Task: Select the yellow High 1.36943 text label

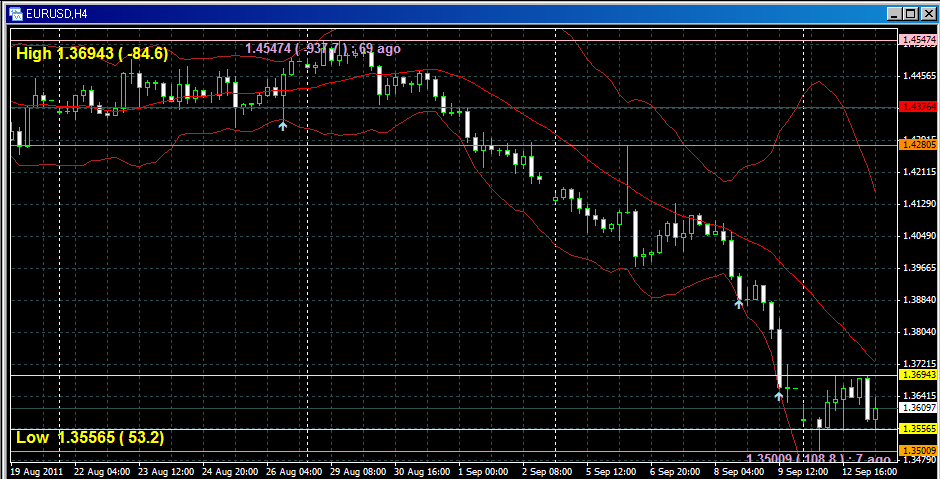Action: 92,54
